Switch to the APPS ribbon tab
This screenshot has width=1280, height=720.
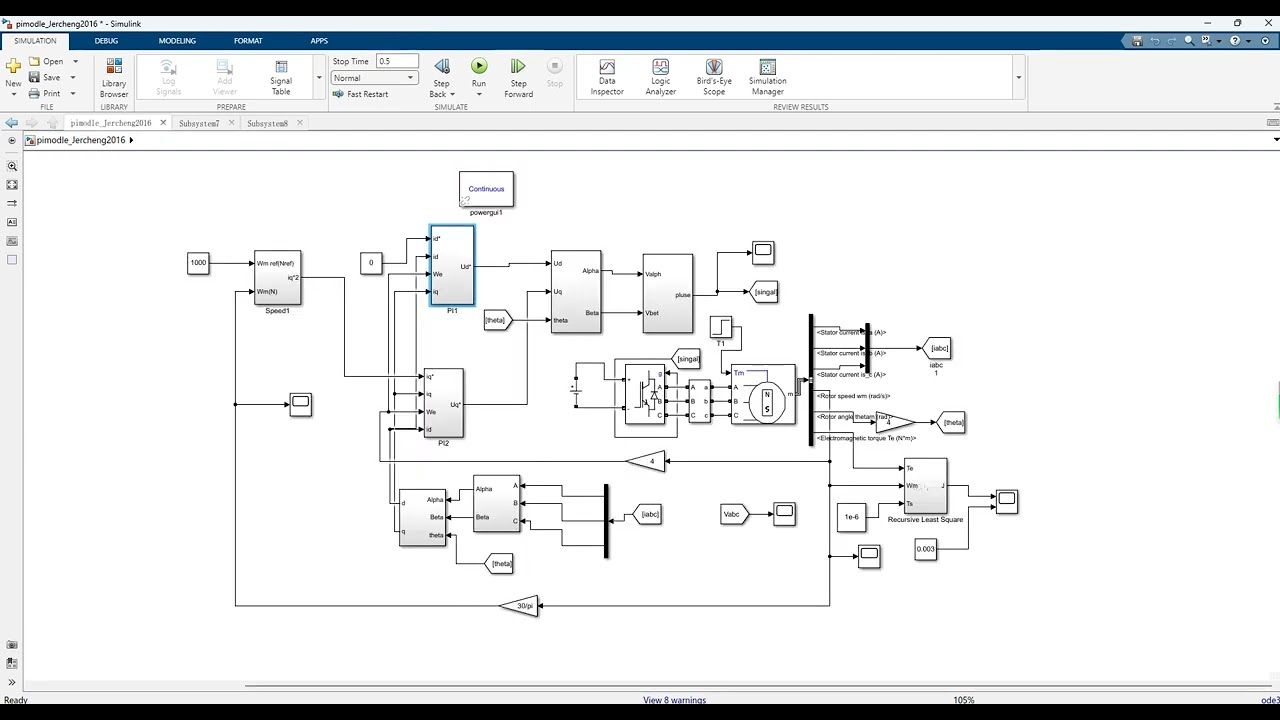pyautogui.click(x=319, y=41)
